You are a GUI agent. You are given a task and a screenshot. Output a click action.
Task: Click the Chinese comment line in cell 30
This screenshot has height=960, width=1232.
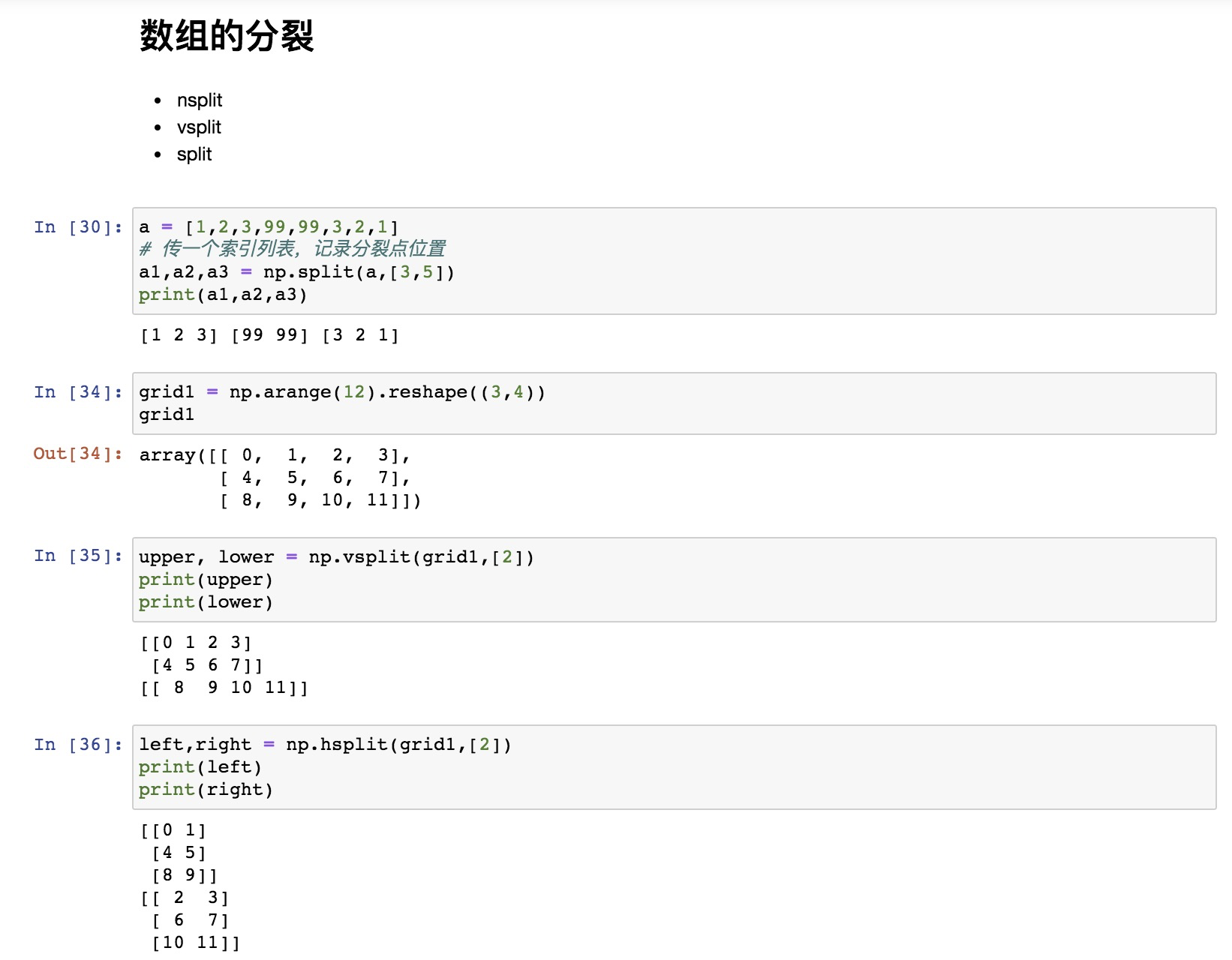pos(293,249)
